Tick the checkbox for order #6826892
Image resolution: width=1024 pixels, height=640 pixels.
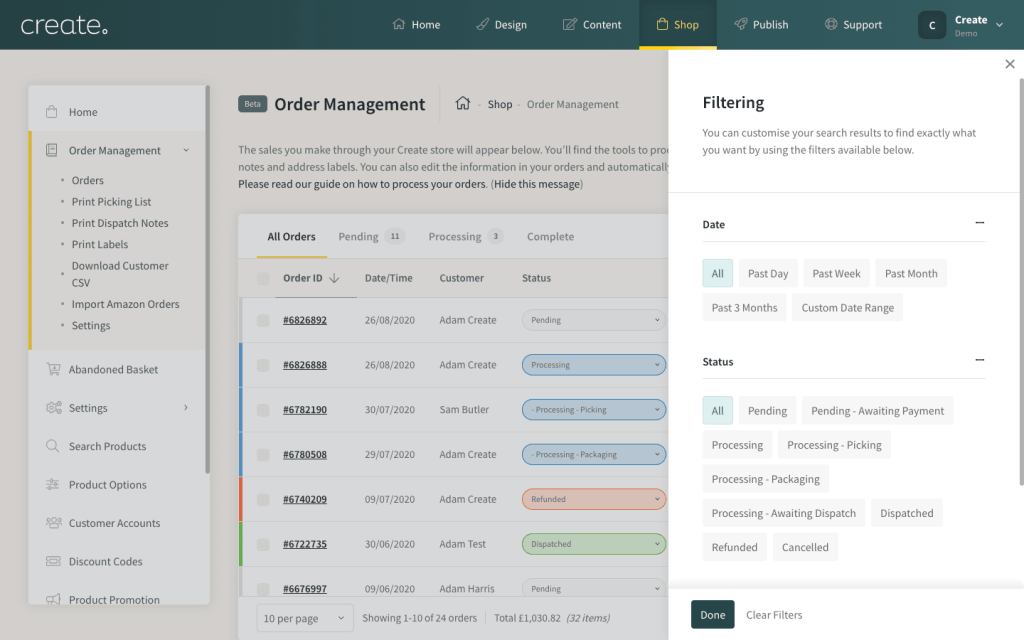click(263, 320)
